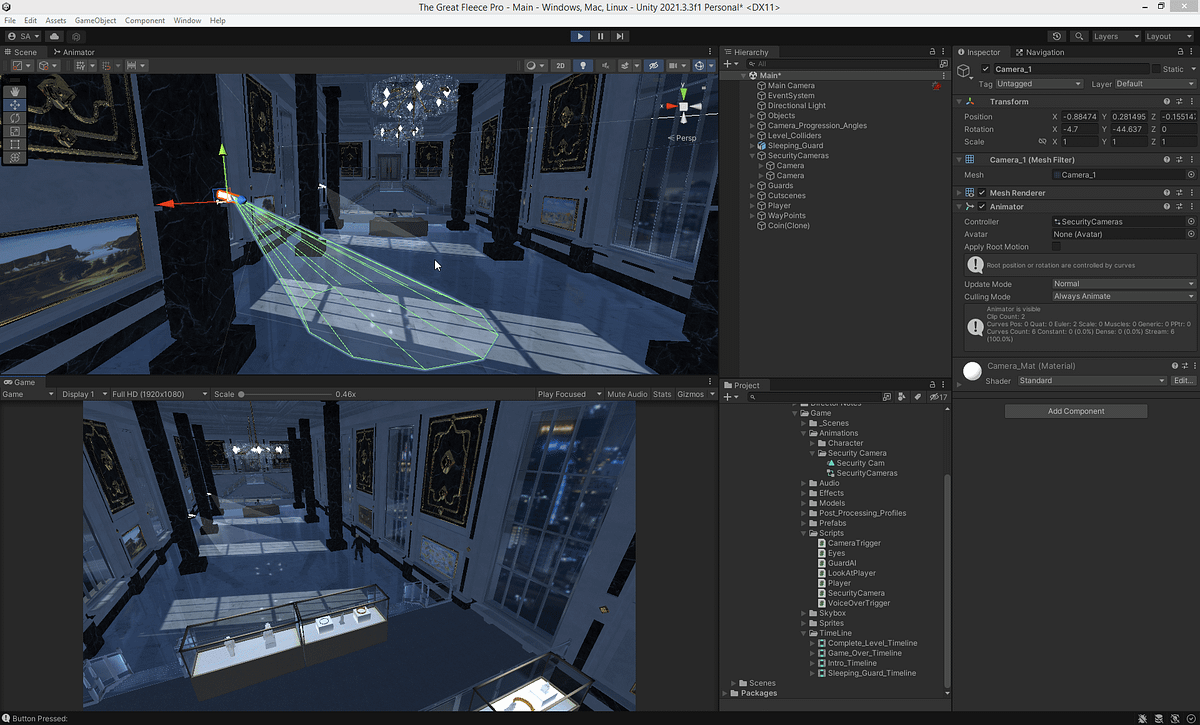This screenshot has height=725, width=1200.
Task: Select the Sleeping_Guard object in the Hierarchy
Action: [793, 145]
